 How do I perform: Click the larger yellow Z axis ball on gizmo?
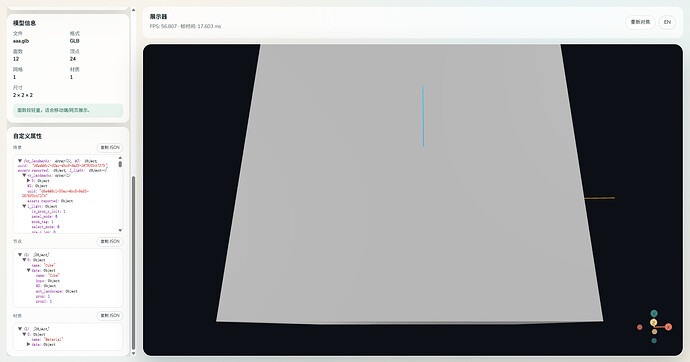[653, 323]
